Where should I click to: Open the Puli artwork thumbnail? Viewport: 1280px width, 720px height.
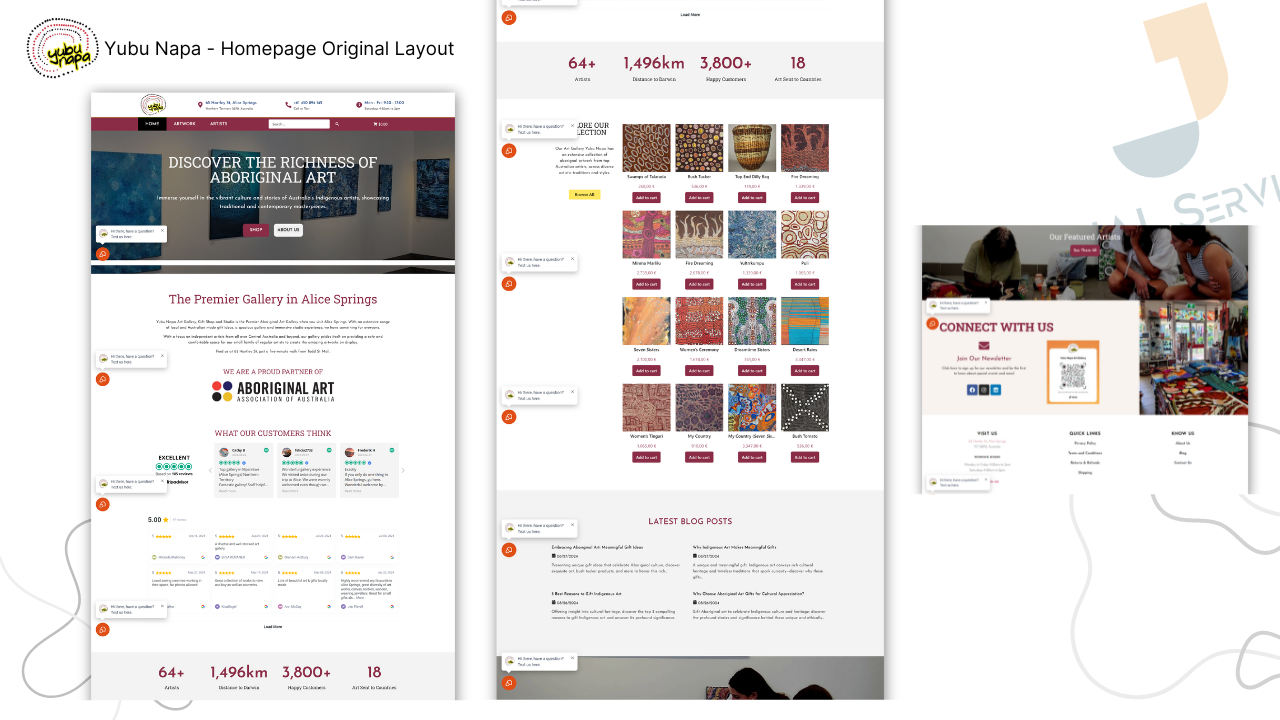click(805, 235)
